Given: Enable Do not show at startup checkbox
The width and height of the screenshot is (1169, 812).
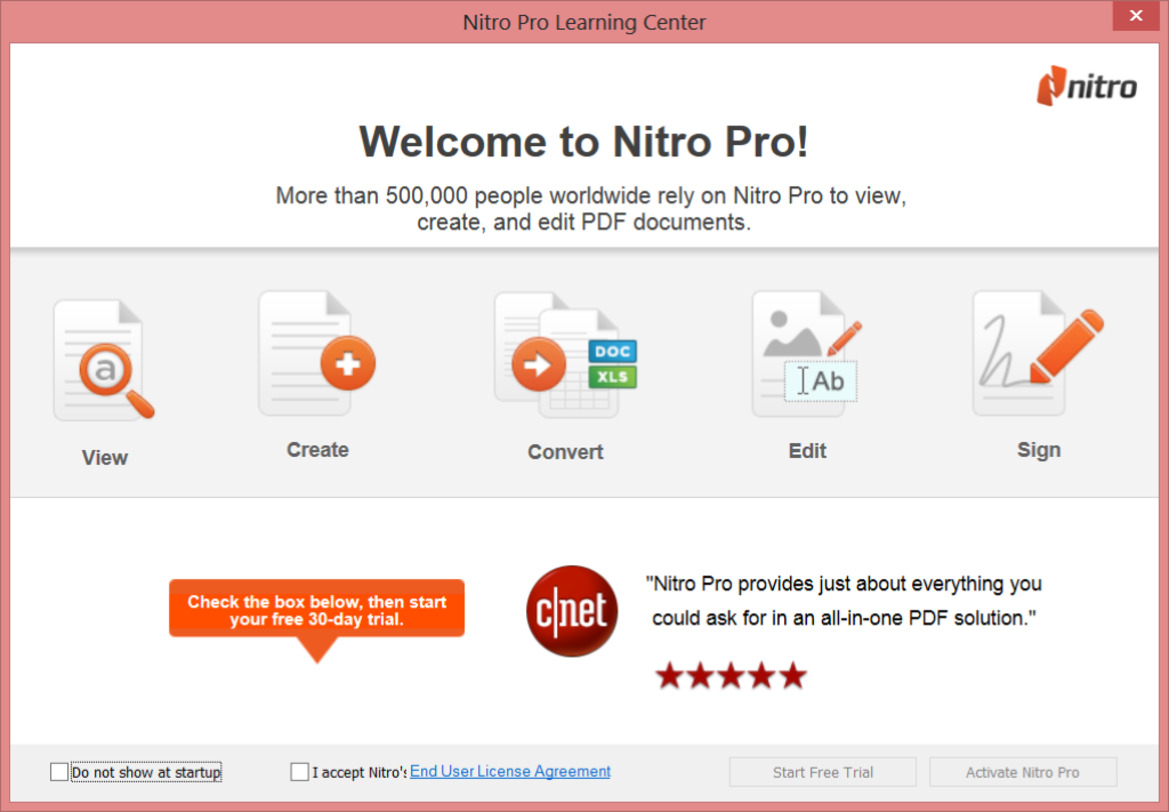Looking at the screenshot, I should pyautogui.click(x=59, y=772).
